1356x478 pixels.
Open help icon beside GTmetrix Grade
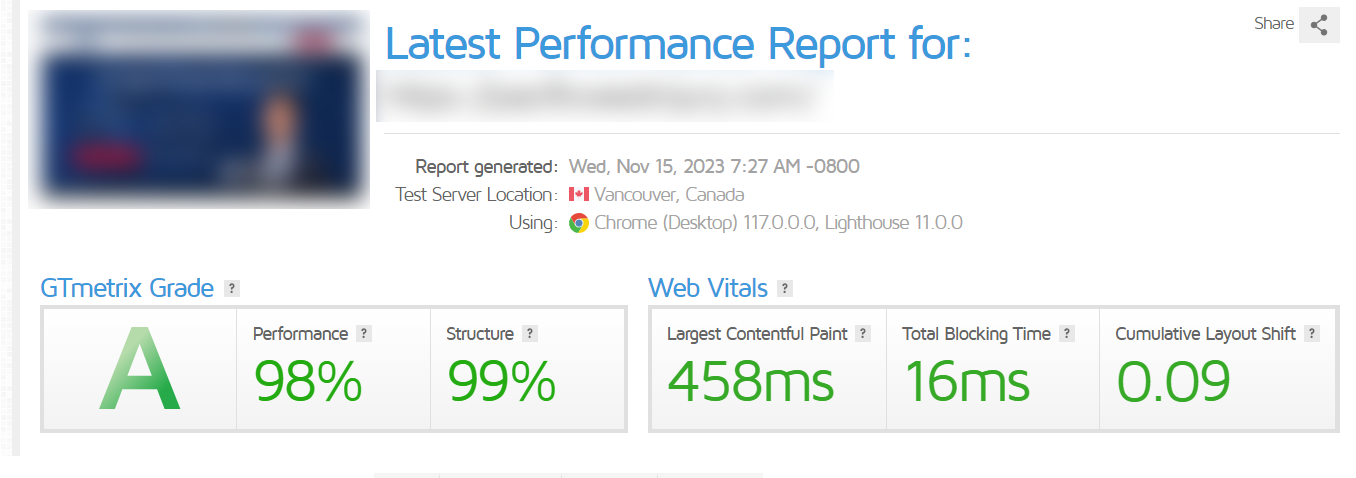[x=232, y=289]
